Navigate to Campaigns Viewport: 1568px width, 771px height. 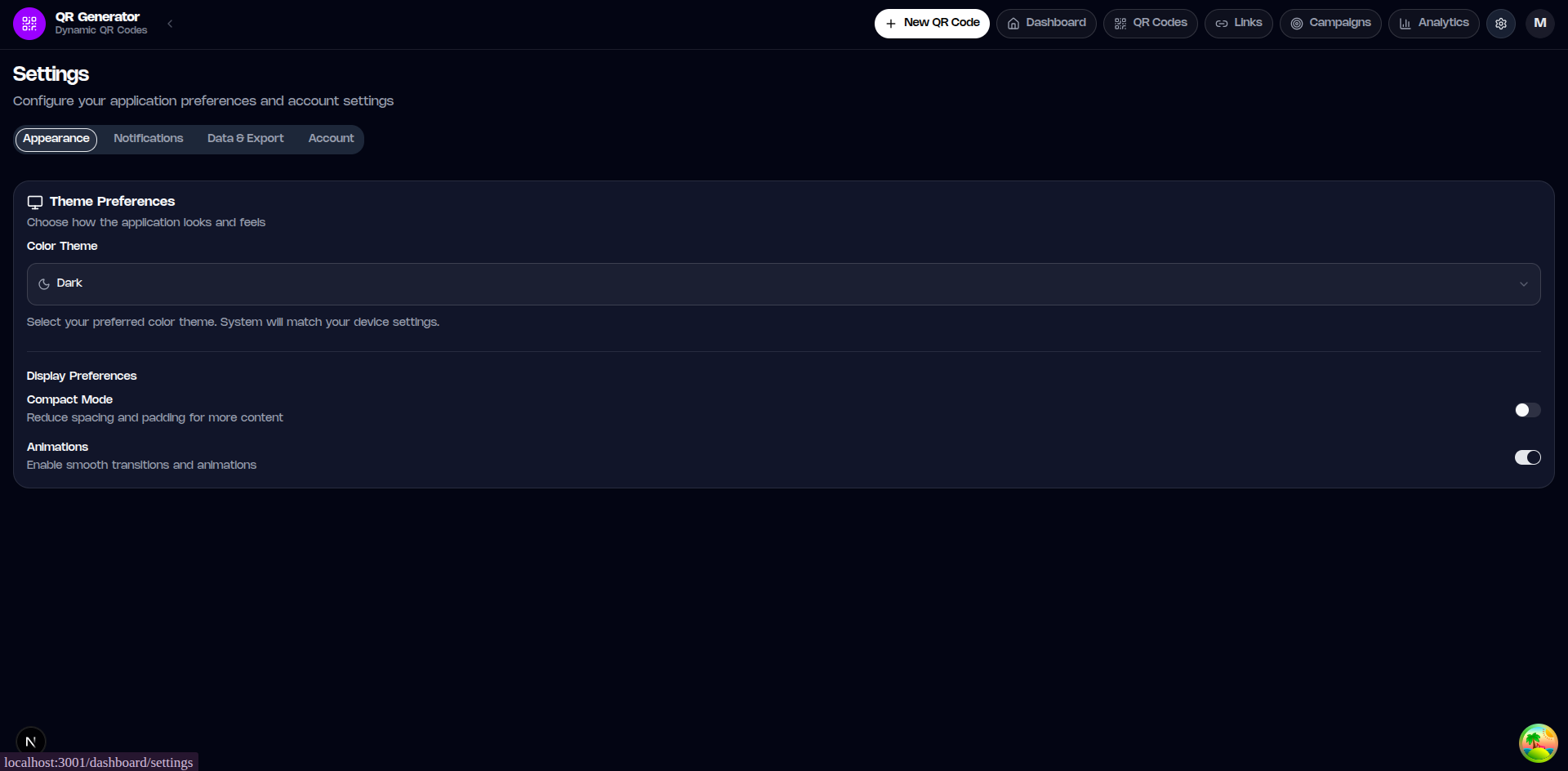(1330, 24)
